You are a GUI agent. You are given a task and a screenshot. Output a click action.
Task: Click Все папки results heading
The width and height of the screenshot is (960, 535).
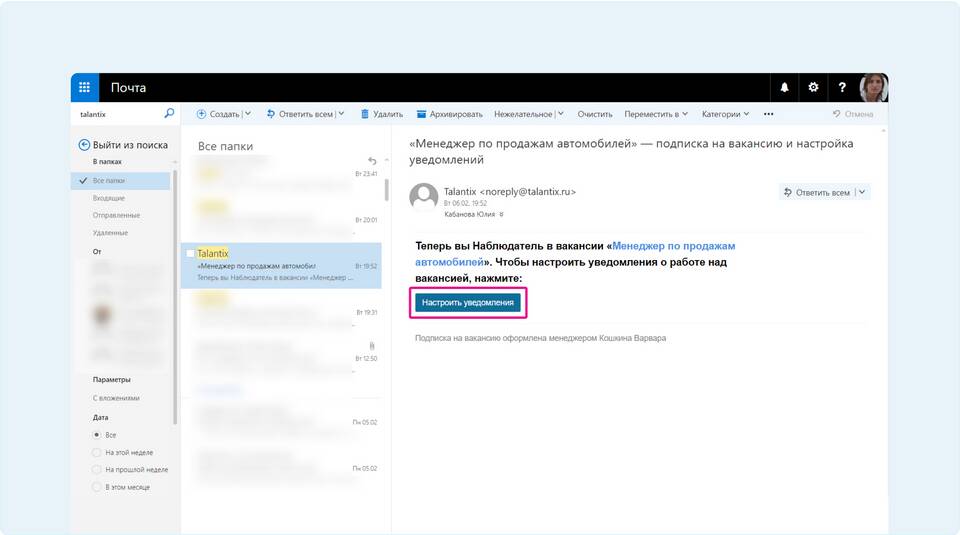(x=225, y=146)
